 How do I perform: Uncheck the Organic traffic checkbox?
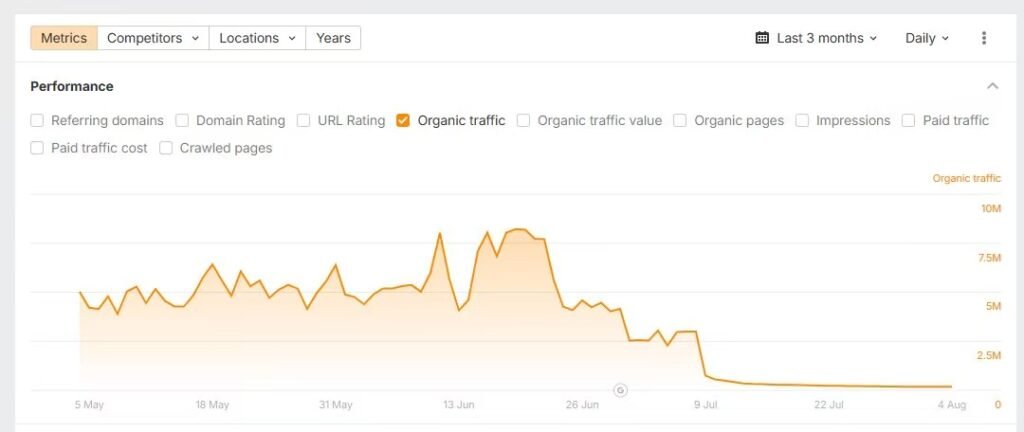tap(403, 121)
